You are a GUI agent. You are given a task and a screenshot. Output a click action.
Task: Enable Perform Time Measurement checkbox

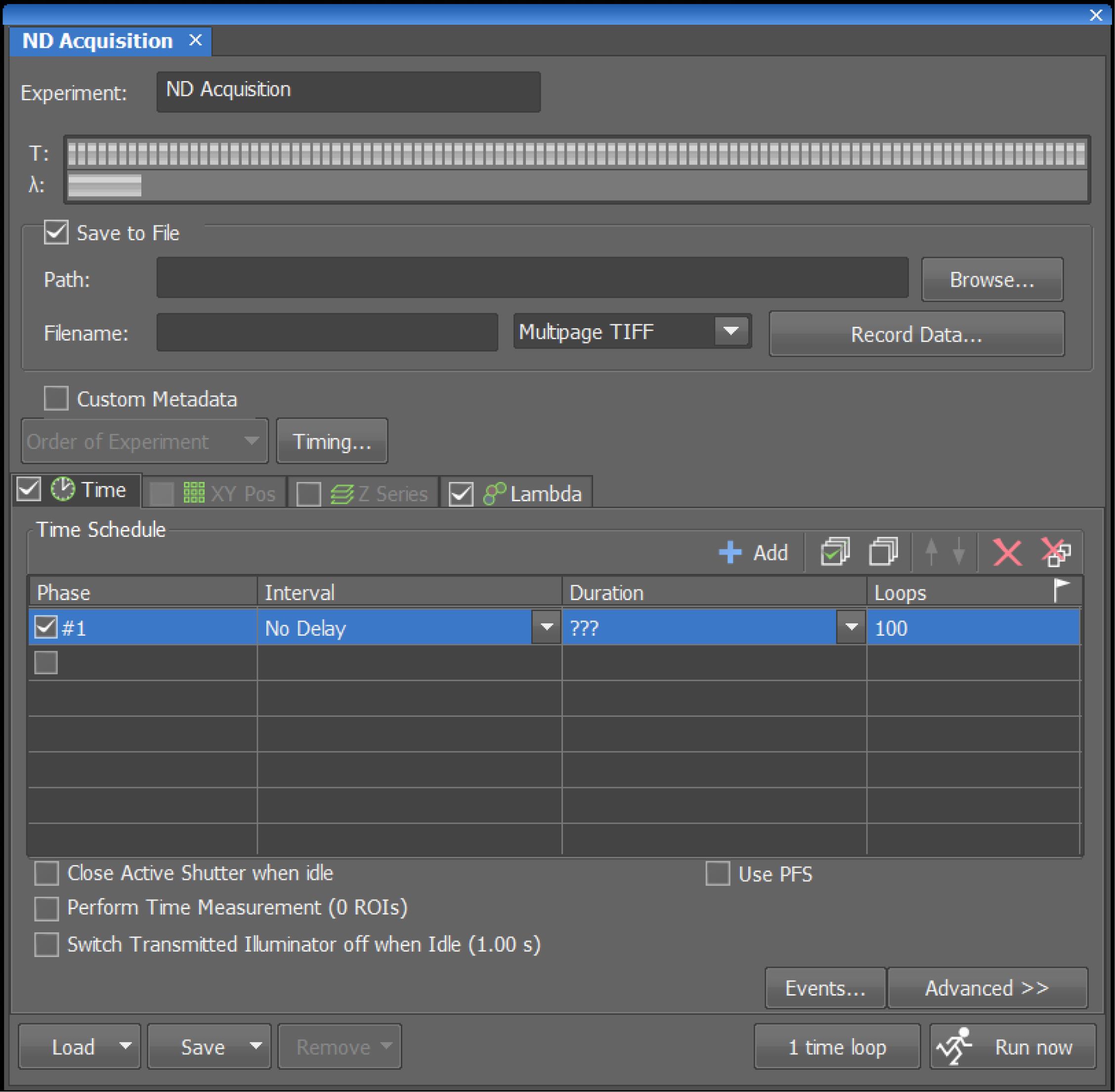pos(46,909)
